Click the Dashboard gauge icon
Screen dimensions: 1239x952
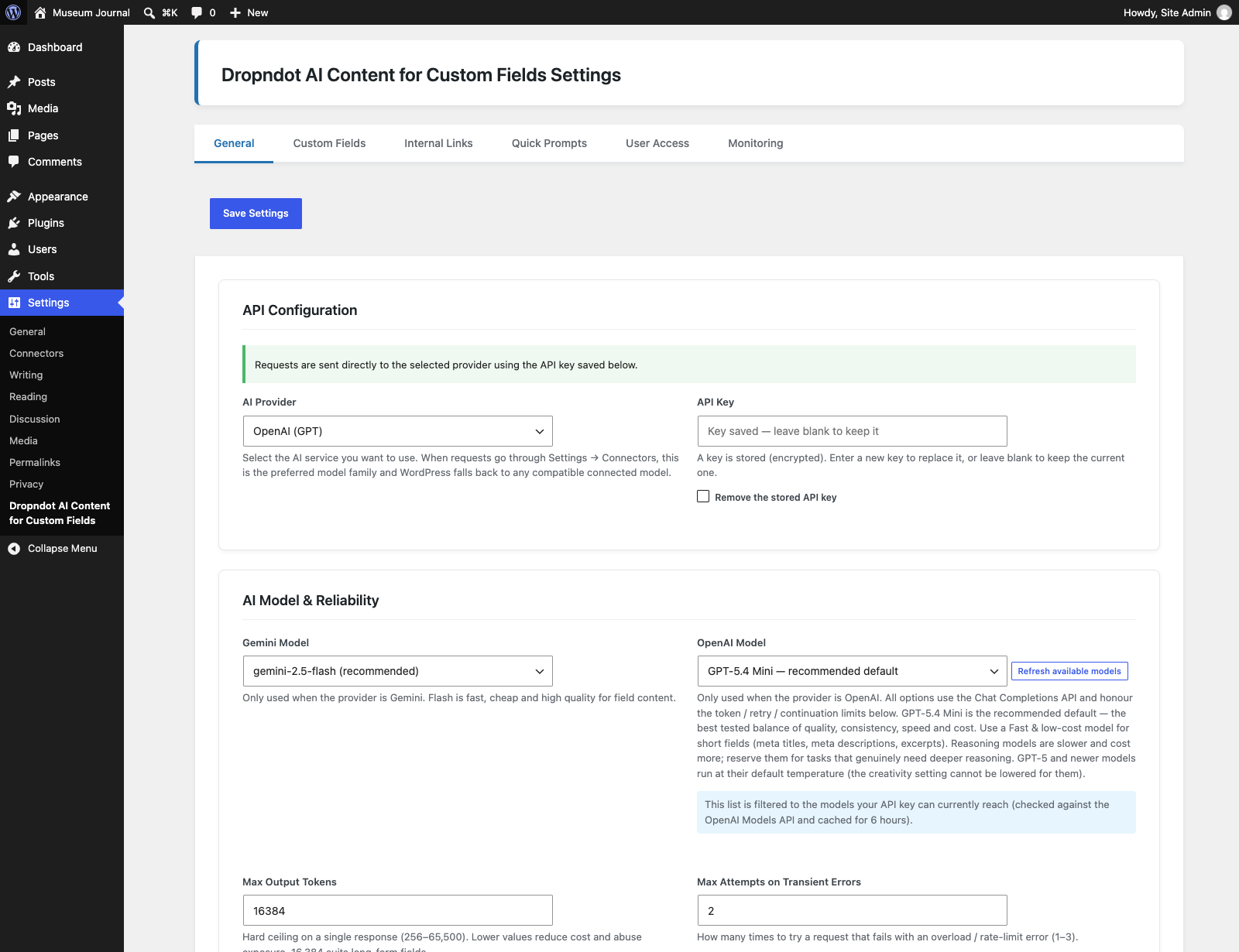(14, 47)
